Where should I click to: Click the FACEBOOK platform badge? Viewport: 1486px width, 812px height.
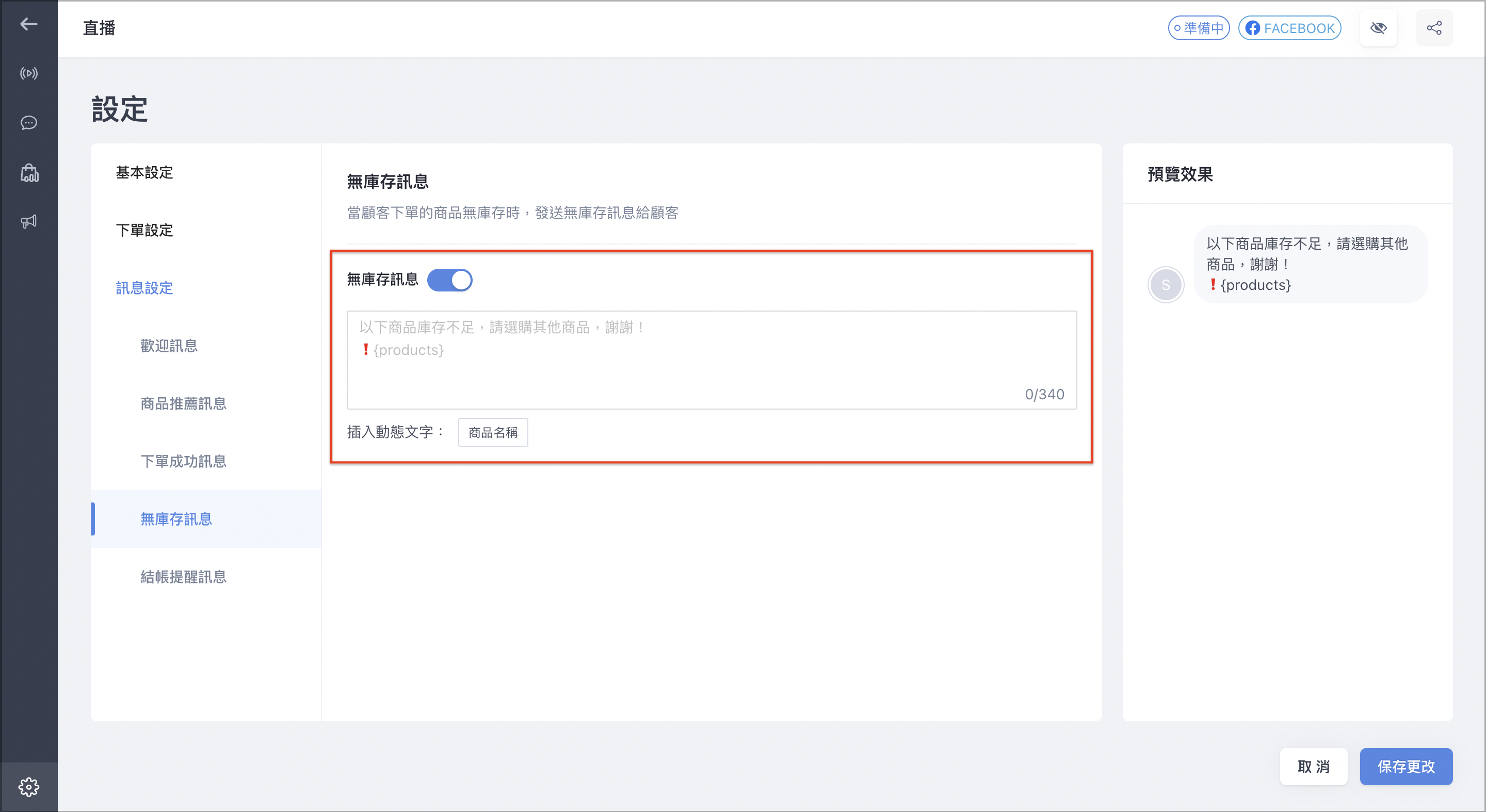point(1289,28)
